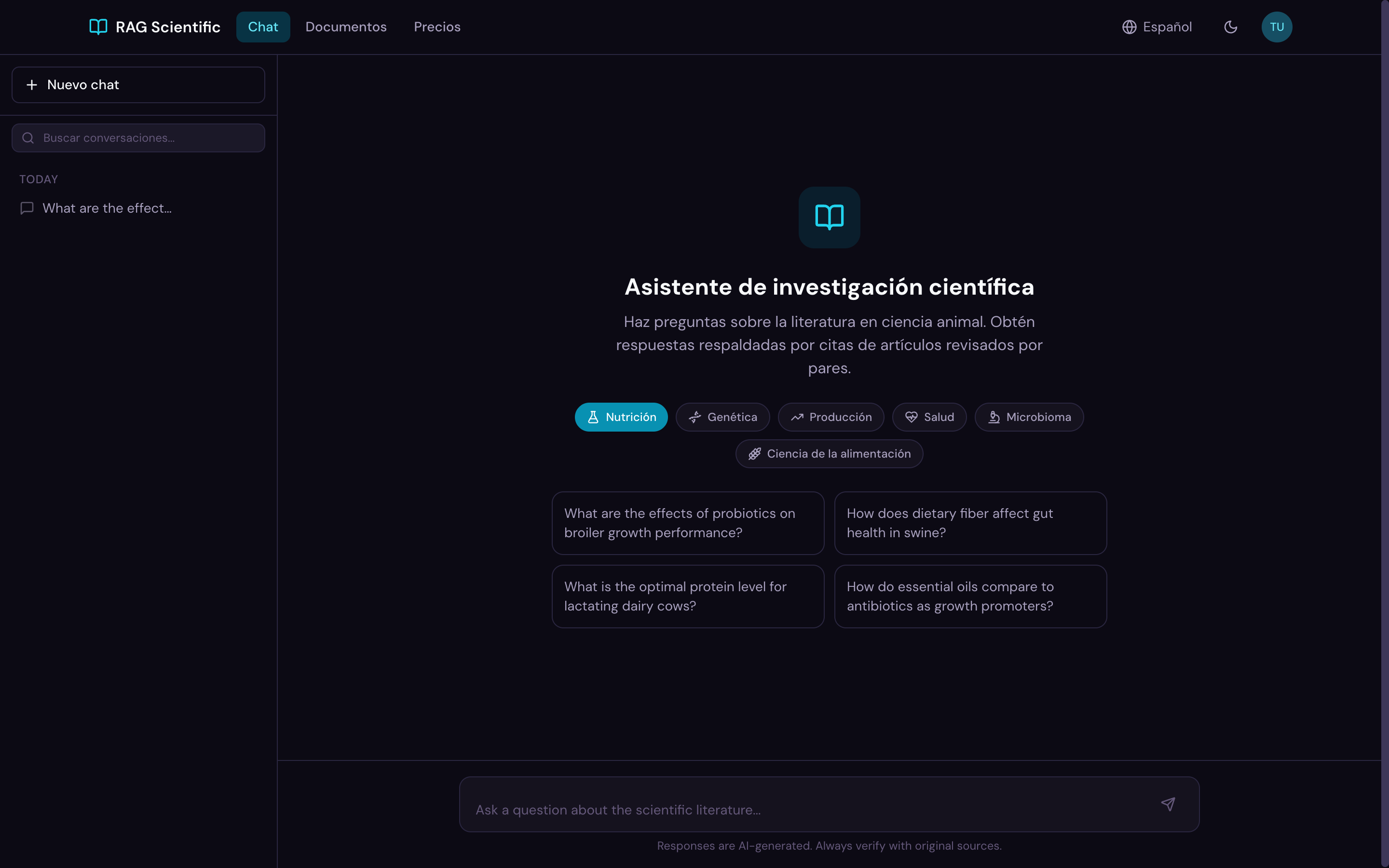Click the RAG Scientific book logo icon
The width and height of the screenshot is (1389, 868).
click(97, 27)
